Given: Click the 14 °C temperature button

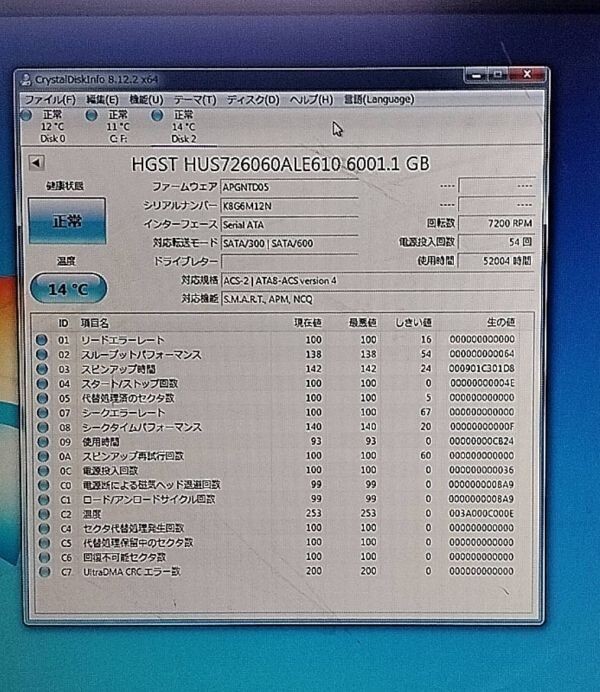Looking at the screenshot, I should [x=68, y=289].
